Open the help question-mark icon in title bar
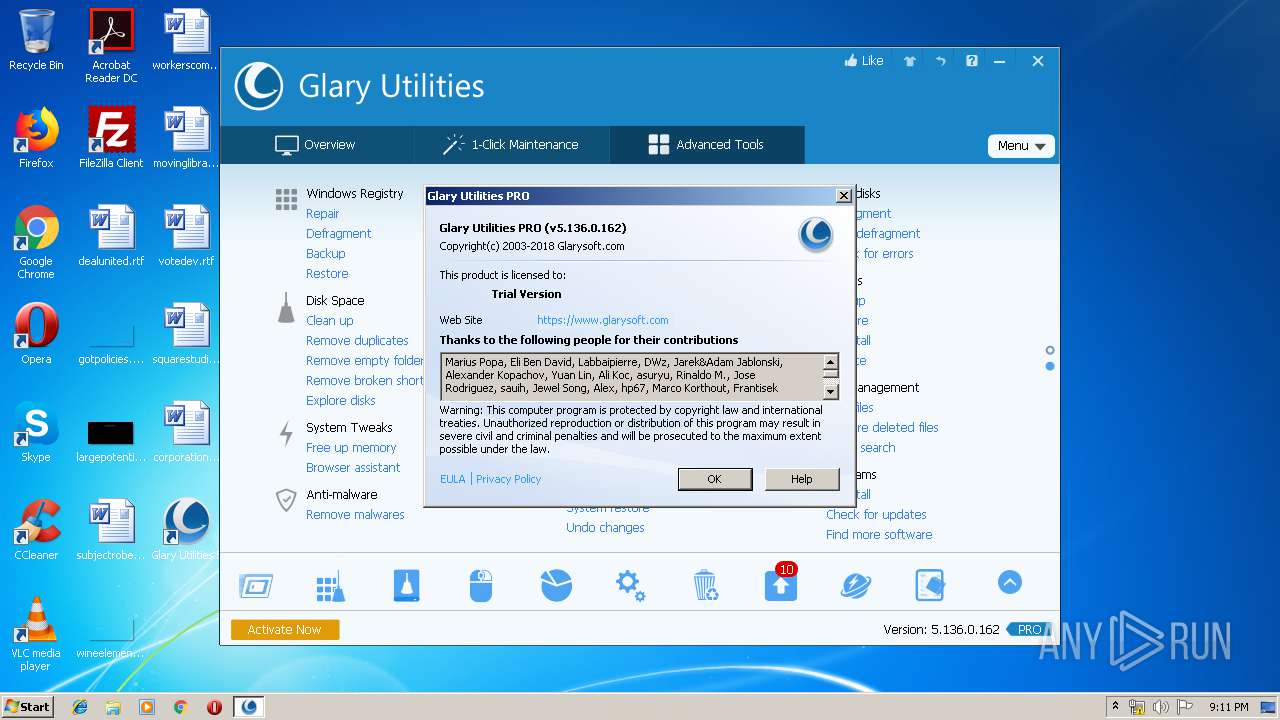 coord(971,61)
